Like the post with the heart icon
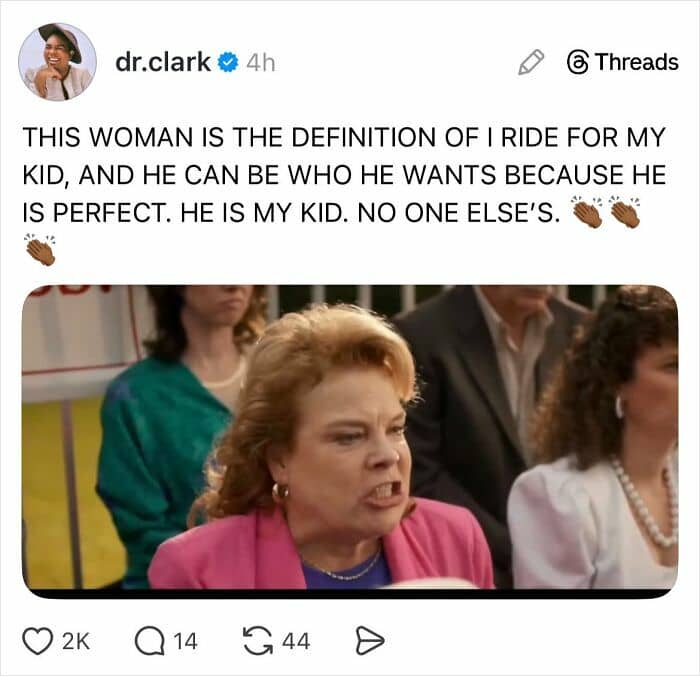 coord(37,641)
